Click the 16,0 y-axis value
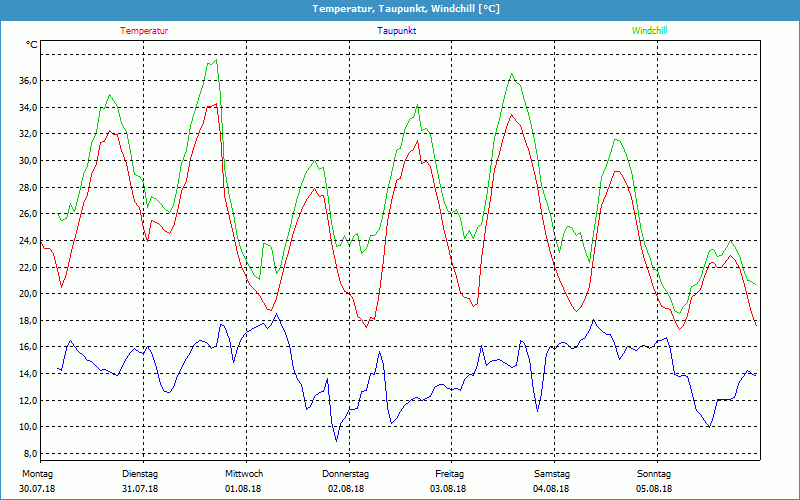The image size is (800, 500). pyautogui.click(x=28, y=347)
